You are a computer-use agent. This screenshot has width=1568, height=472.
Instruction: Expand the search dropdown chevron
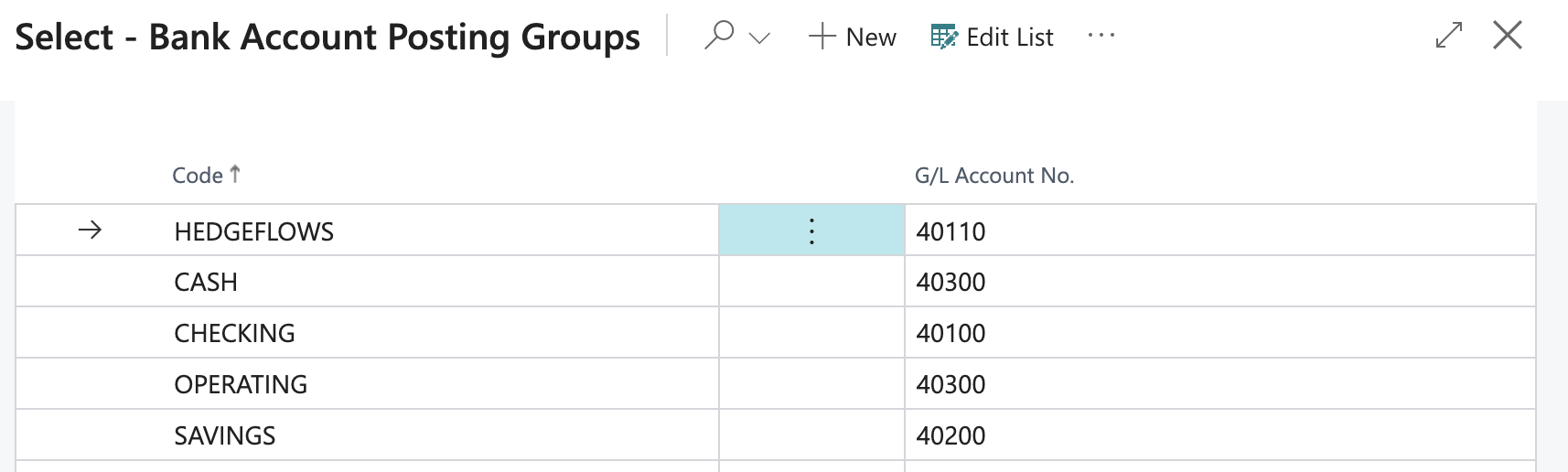759,38
